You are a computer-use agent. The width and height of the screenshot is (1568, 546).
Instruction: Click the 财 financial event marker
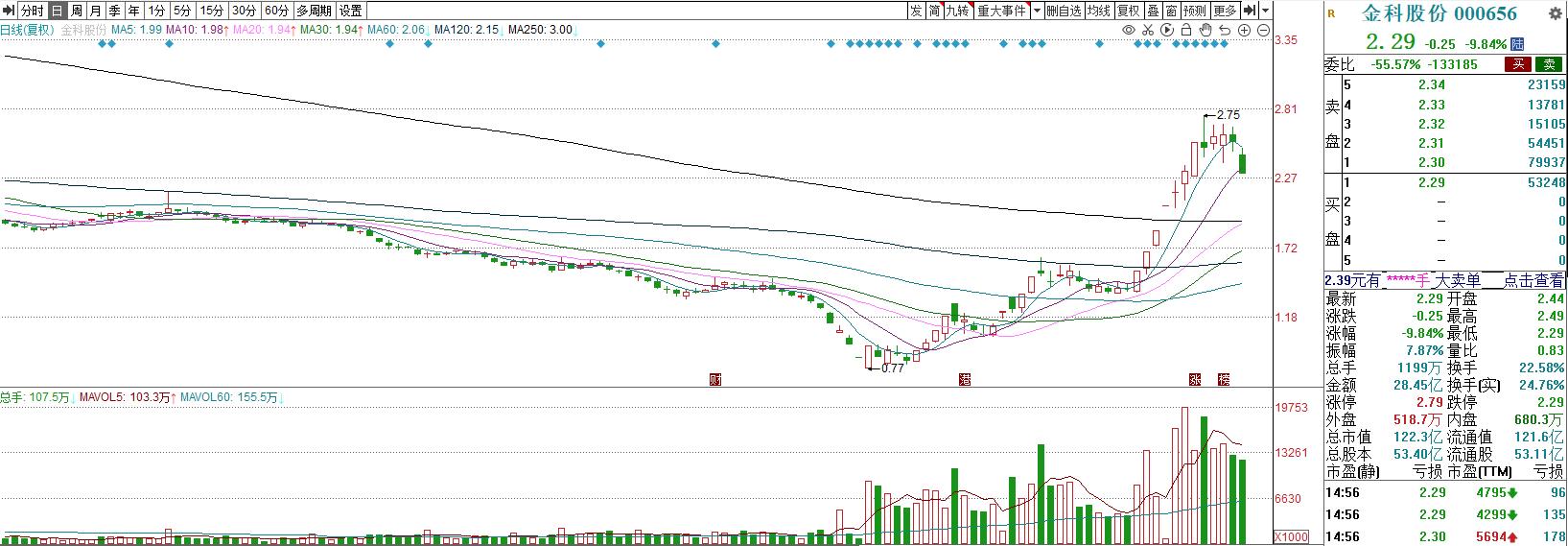(714, 379)
